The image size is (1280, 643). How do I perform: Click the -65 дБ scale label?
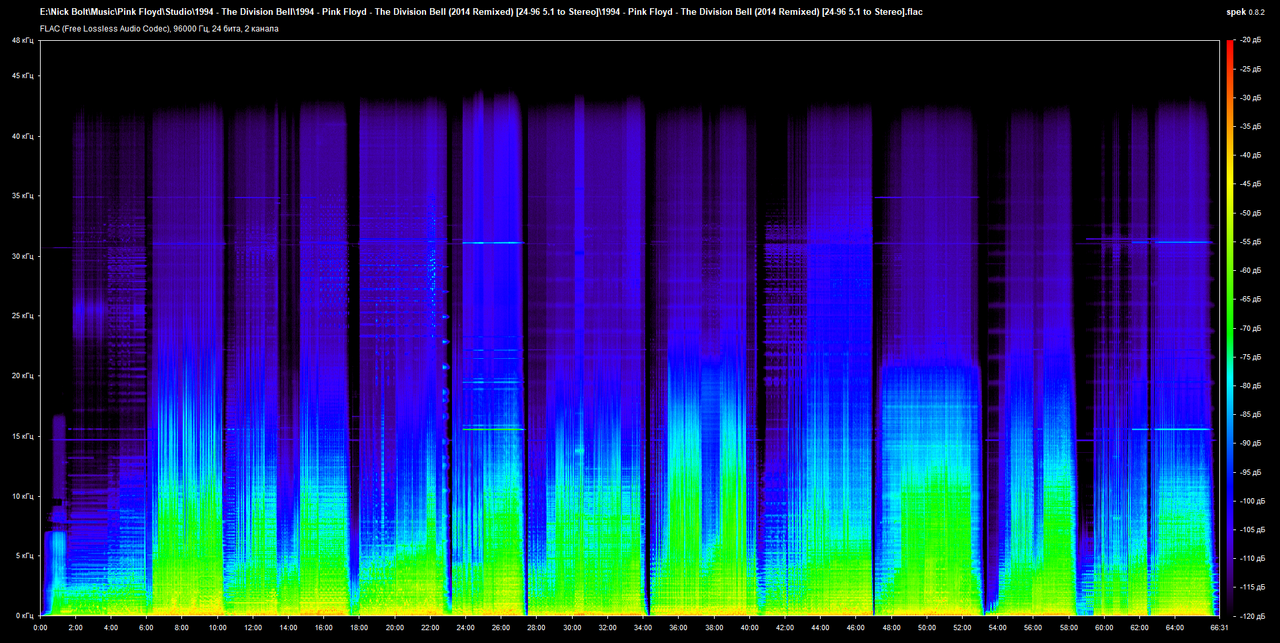pyautogui.click(x=1249, y=299)
